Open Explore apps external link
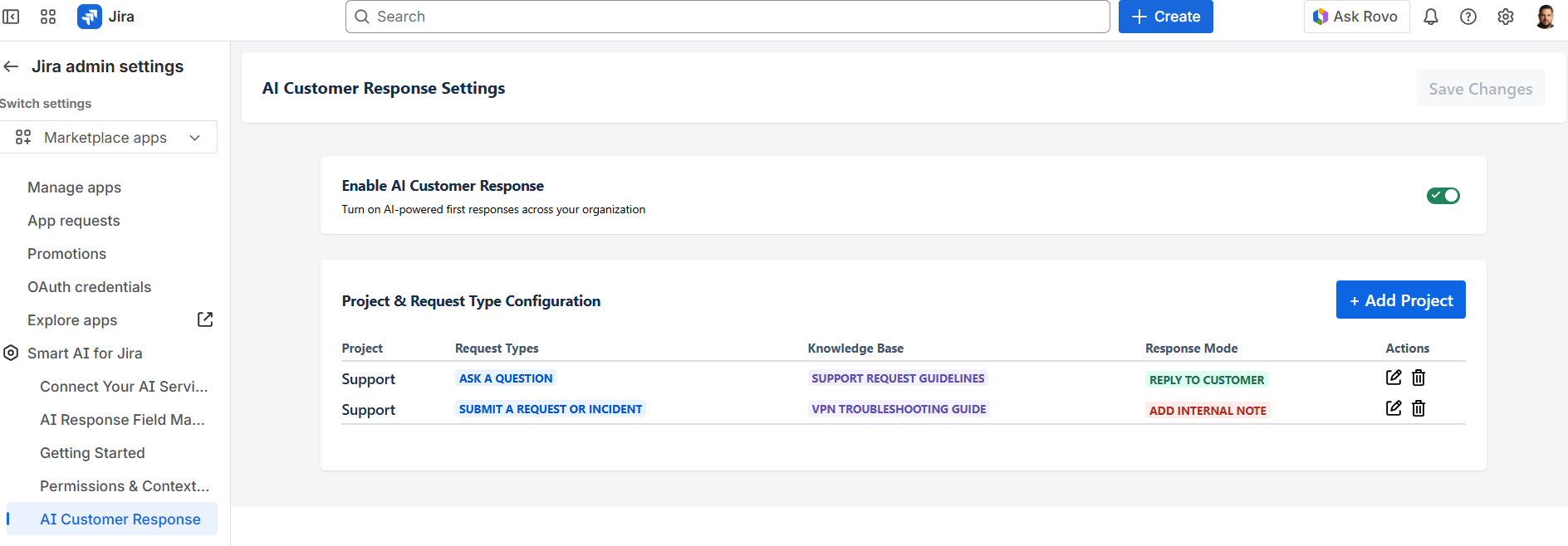The image size is (1568, 546). [x=204, y=319]
